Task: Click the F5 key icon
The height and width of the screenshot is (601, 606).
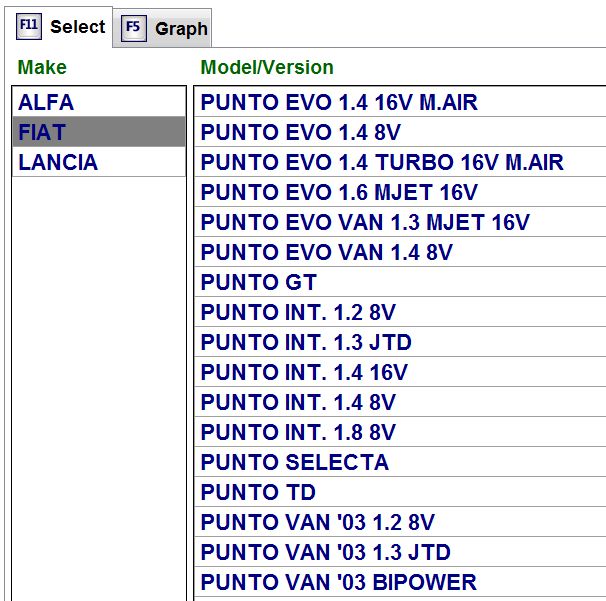Action: (134, 28)
